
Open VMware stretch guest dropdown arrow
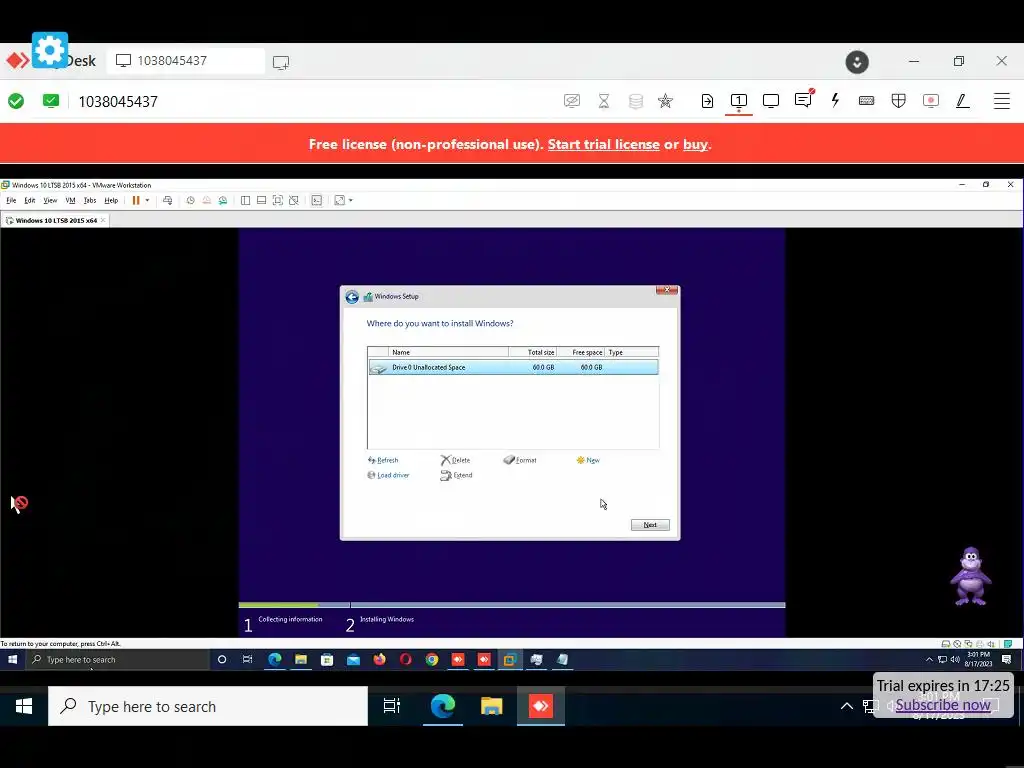pos(351,200)
